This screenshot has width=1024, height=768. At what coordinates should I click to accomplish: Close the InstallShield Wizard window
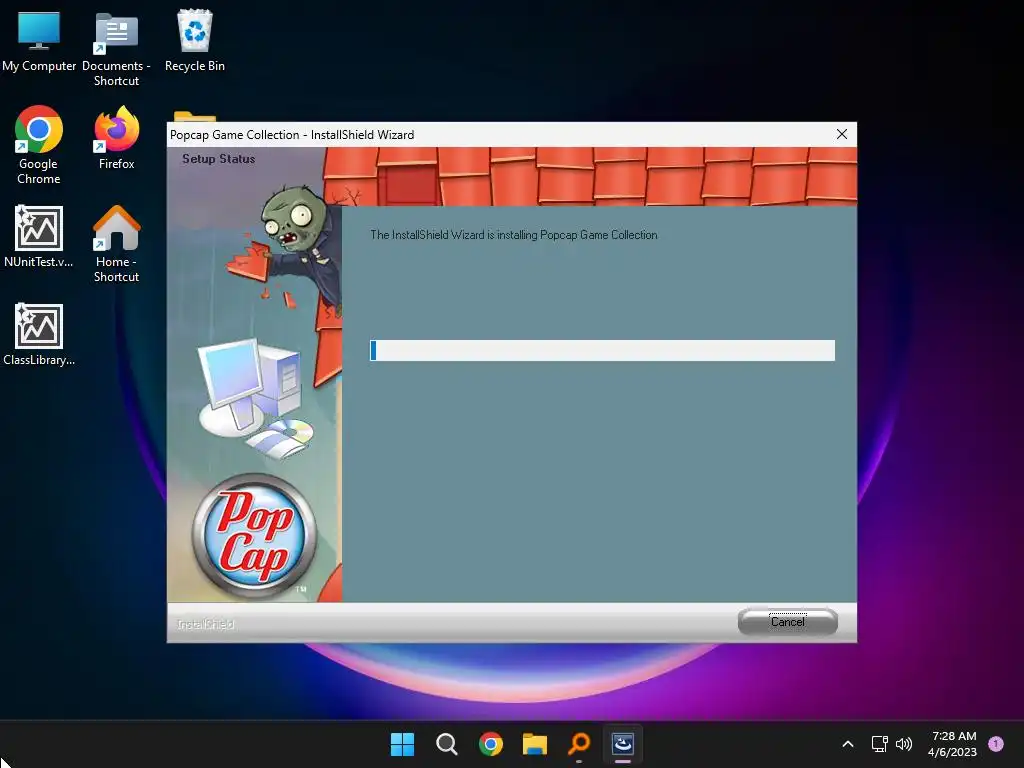(x=842, y=134)
